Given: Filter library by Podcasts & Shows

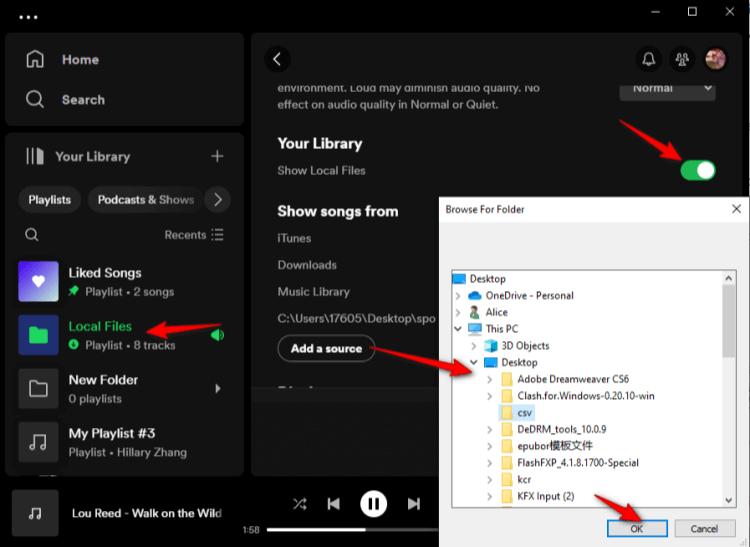Looking at the screenshot, I should pos(145,199).
